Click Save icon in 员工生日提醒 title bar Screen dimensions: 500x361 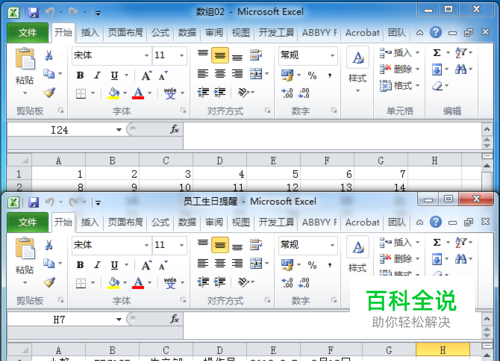click(33, 202)
